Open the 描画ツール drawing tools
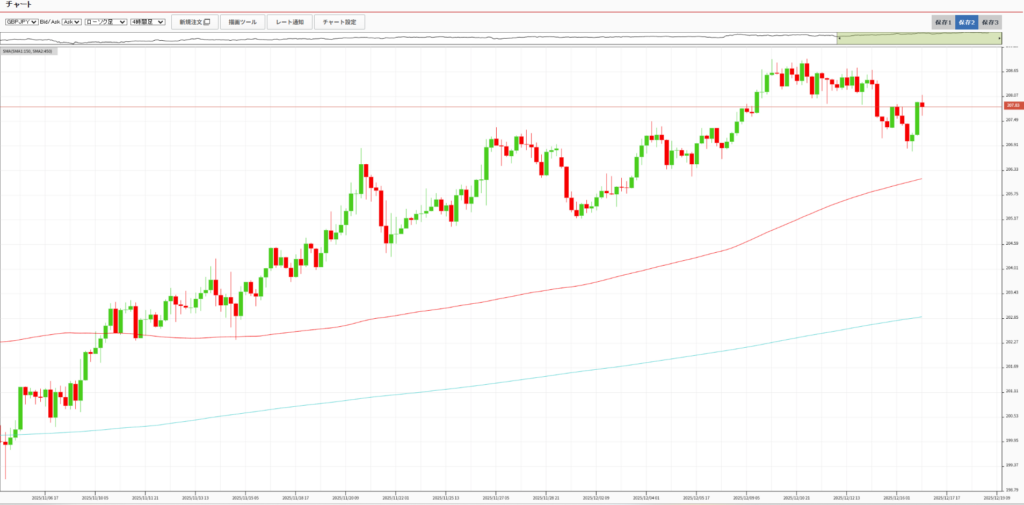Image resolution: width=1024 pixels, height=505 pixels. (x=241, y=21)
